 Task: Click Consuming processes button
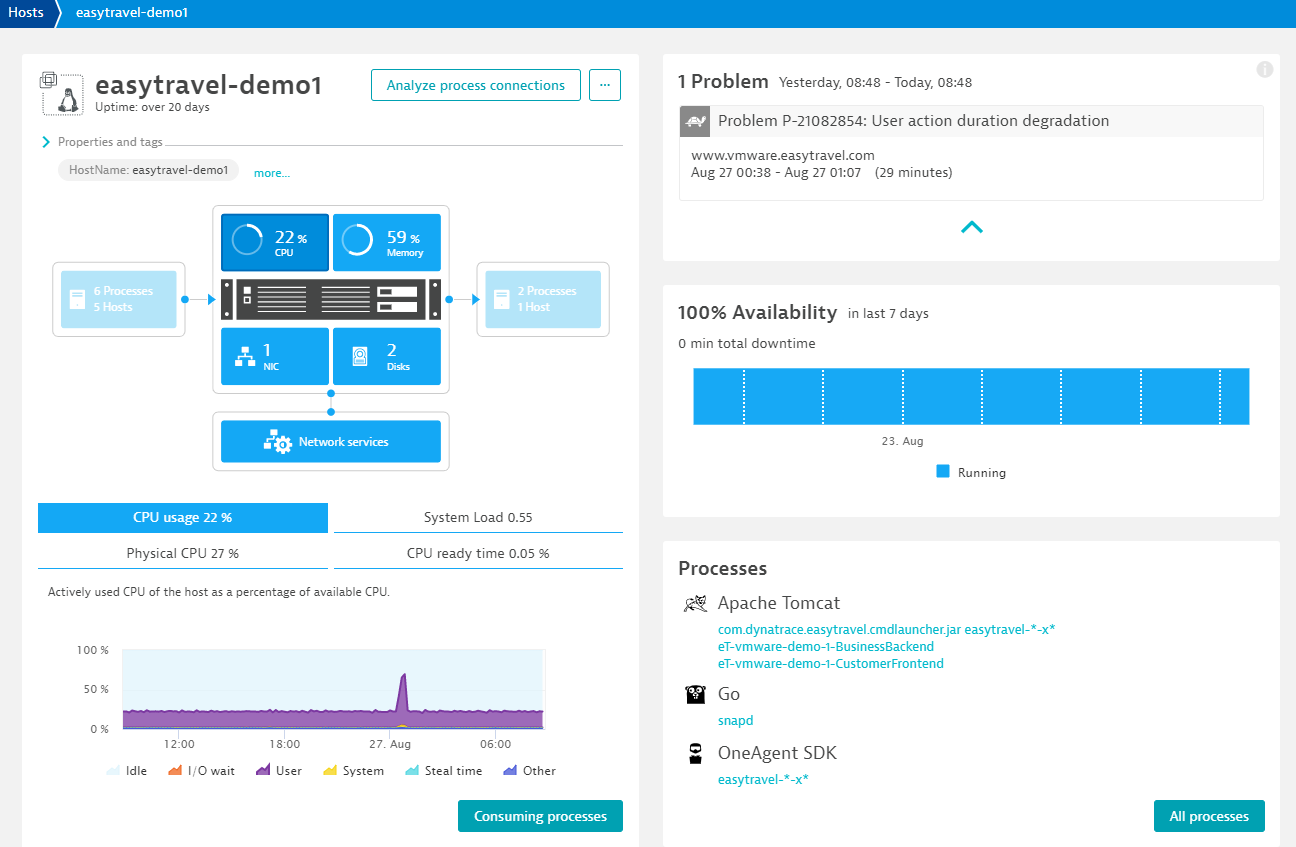540,816
